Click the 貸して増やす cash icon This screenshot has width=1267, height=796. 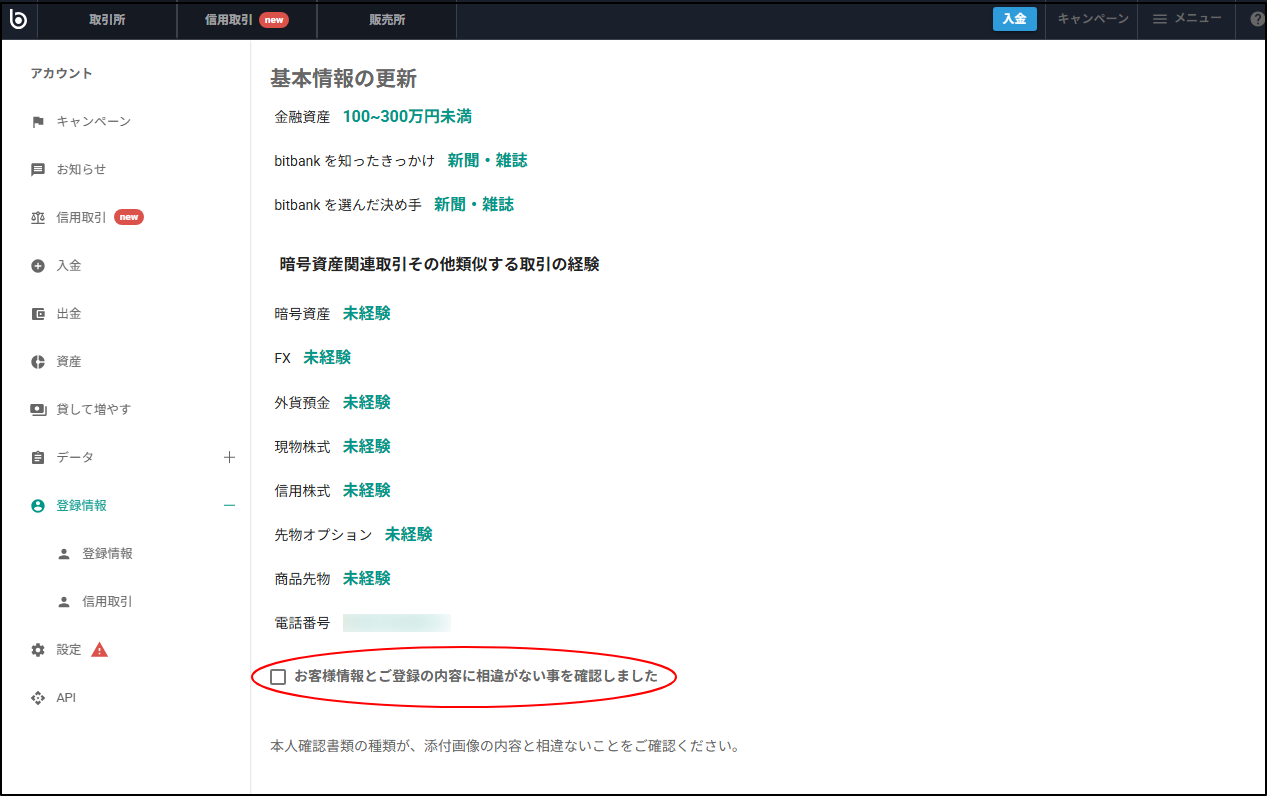point(38,410)
